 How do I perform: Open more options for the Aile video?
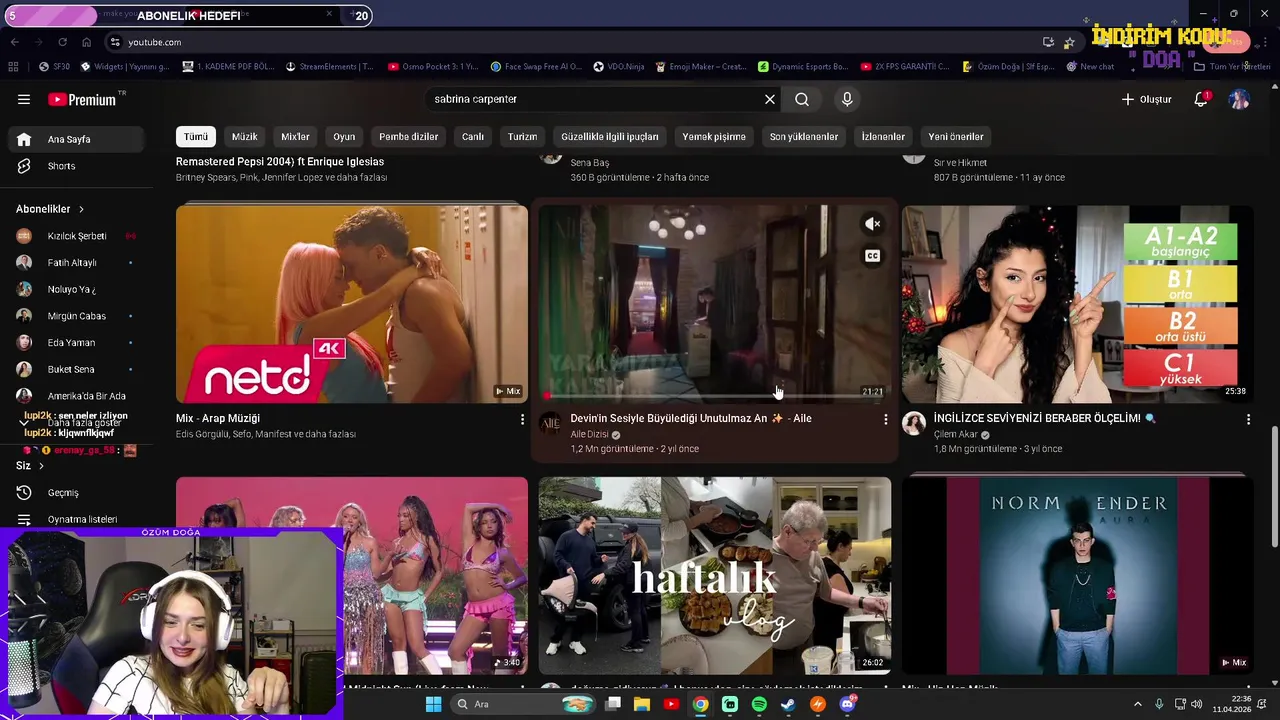[x=885, y=420]
